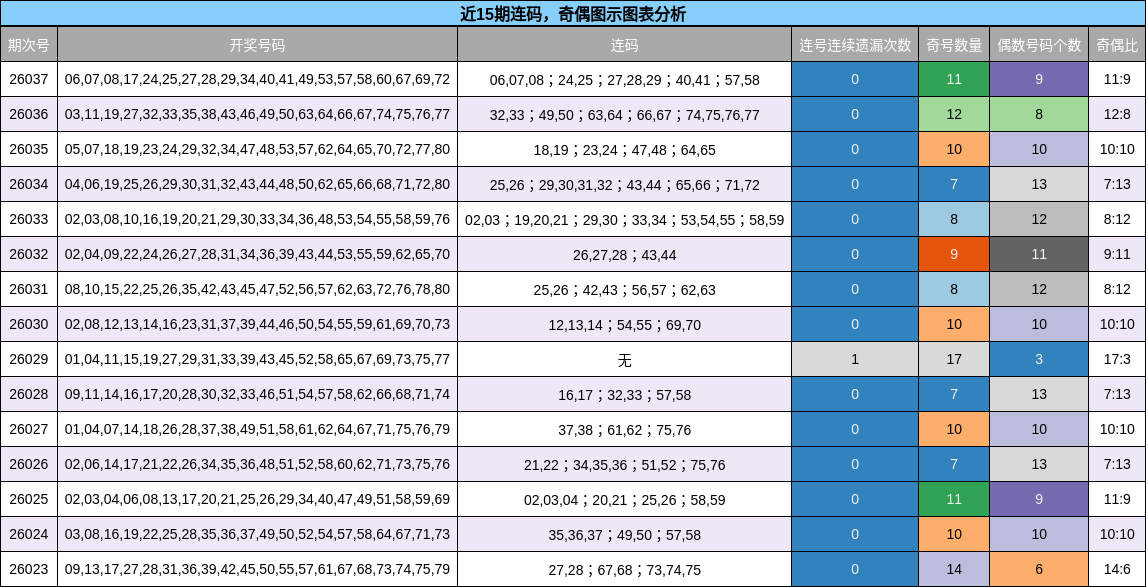Select the 偶数号码个数 column header
Screen dimensions: 1146x587
click(1038, 43)
